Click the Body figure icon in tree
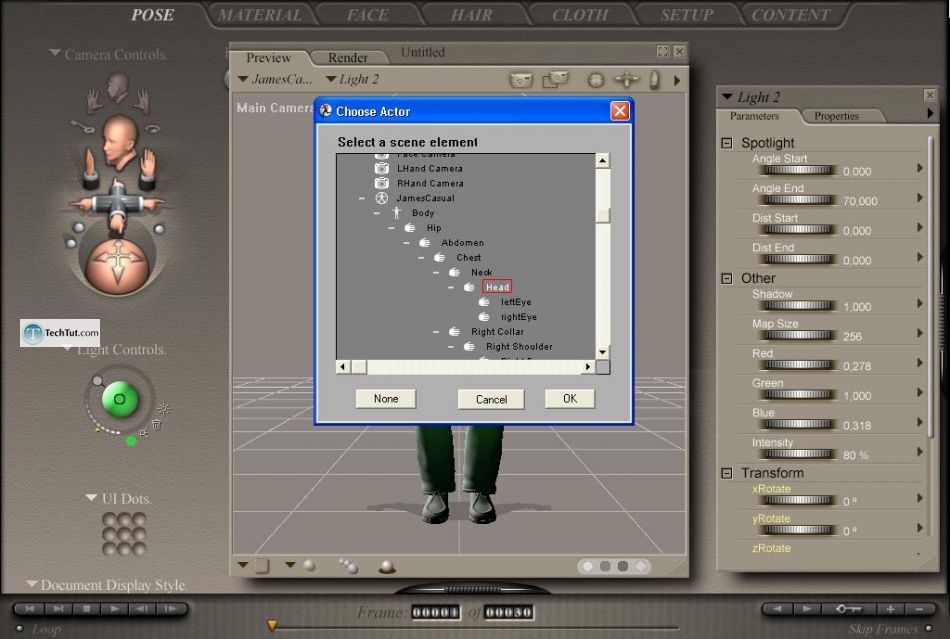The height and width of the screenshot is (639, 950). click(396, 213)
